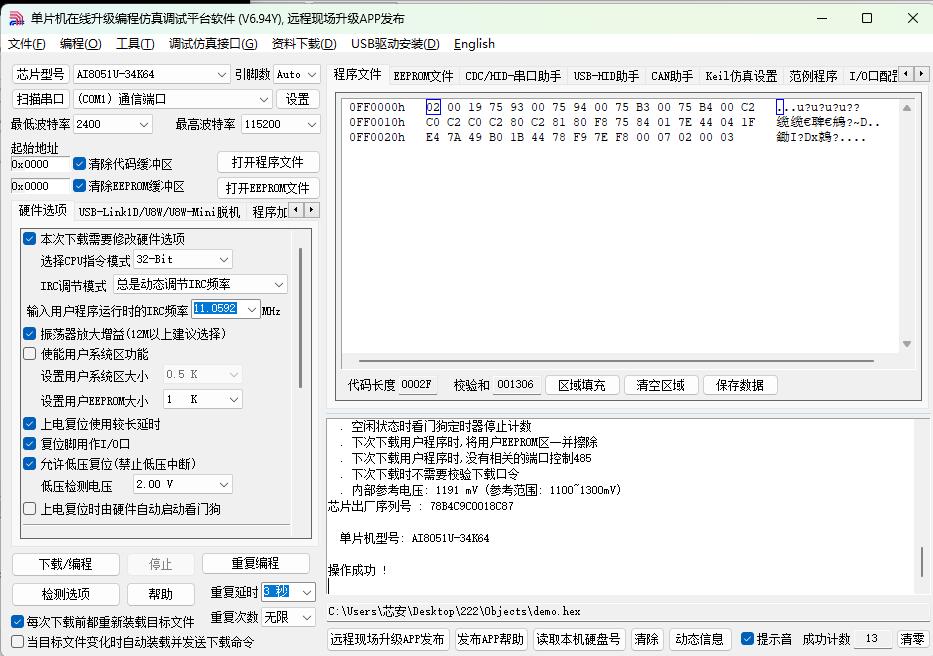Toggle 复位脚用作I/O口 checkbox

[x=29, y=443]
